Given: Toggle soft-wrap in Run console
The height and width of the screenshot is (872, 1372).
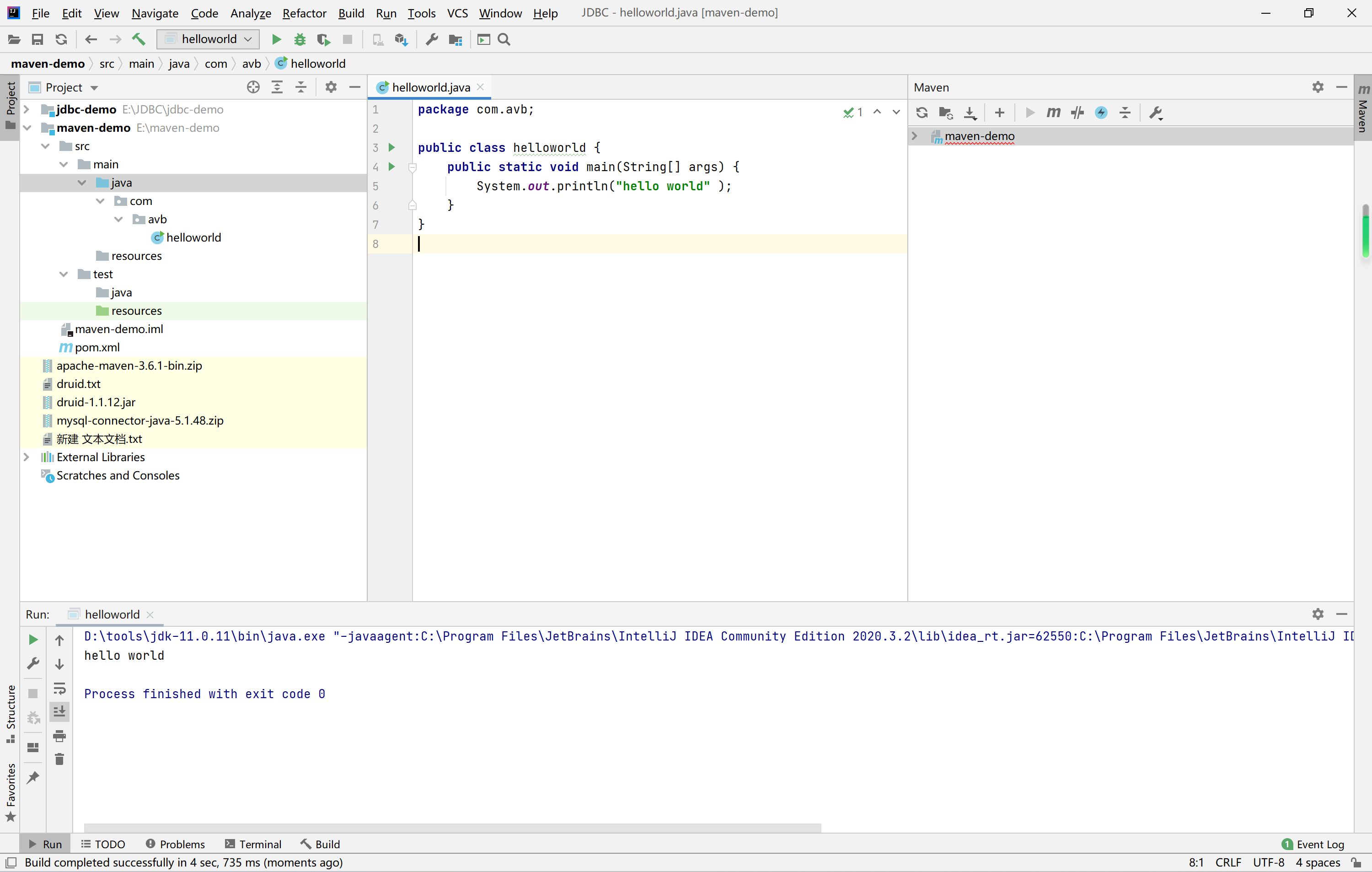Looking at the screenshot, I should [59, 689].
